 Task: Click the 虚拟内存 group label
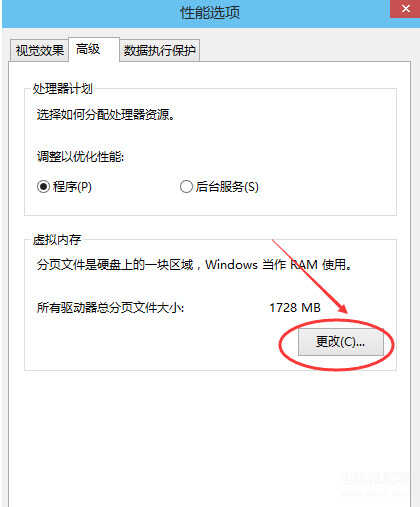[57, 239]
